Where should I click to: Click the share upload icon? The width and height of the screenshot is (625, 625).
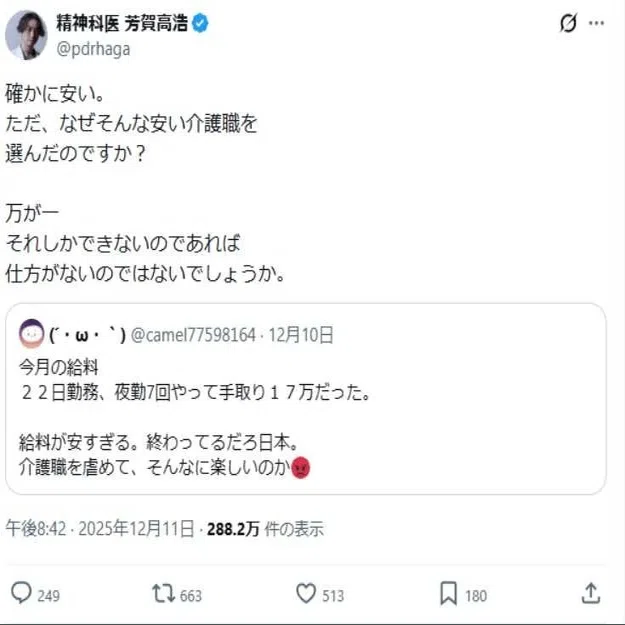coord(591,593)
